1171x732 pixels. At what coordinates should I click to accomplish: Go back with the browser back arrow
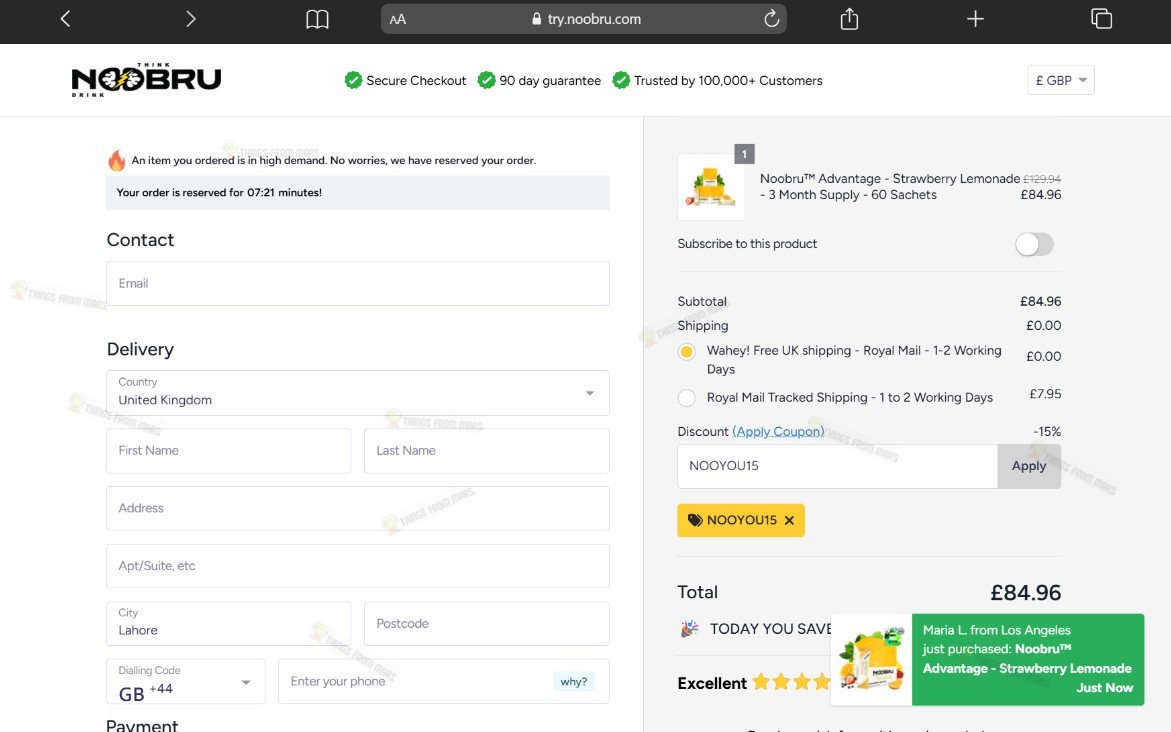65,19
